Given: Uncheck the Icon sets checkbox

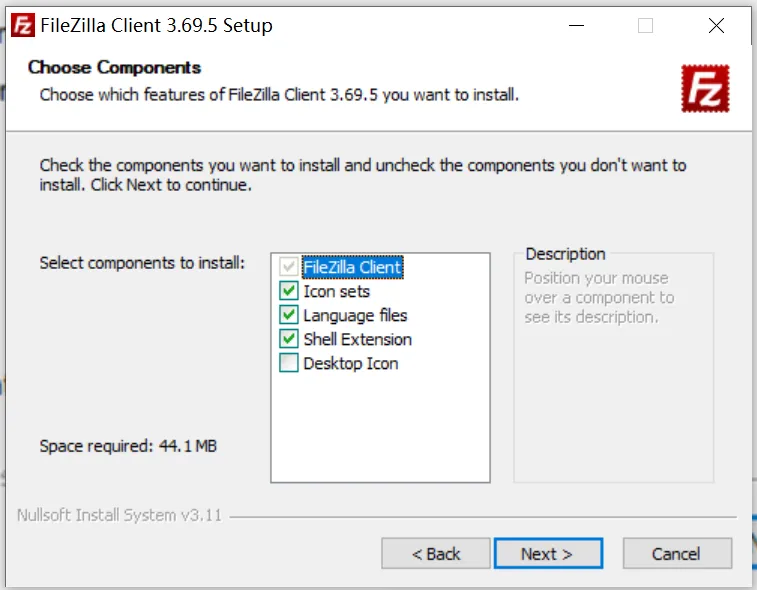Looking at the screenshot, I should pos(289,291).
